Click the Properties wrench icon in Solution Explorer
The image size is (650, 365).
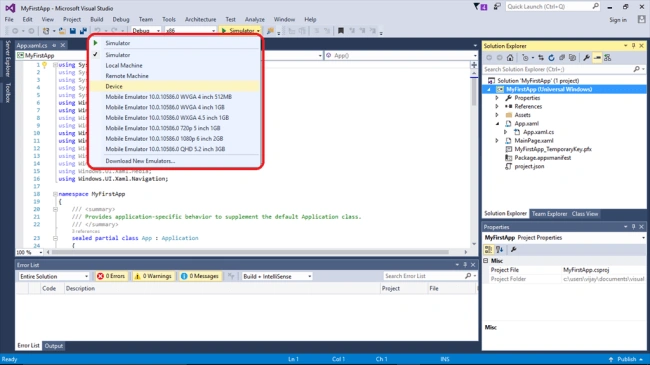(586, 58)
